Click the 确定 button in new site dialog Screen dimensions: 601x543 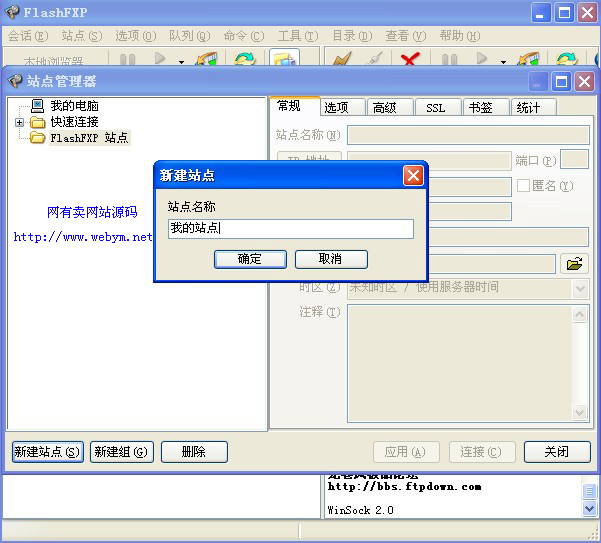tap(250, 259)
